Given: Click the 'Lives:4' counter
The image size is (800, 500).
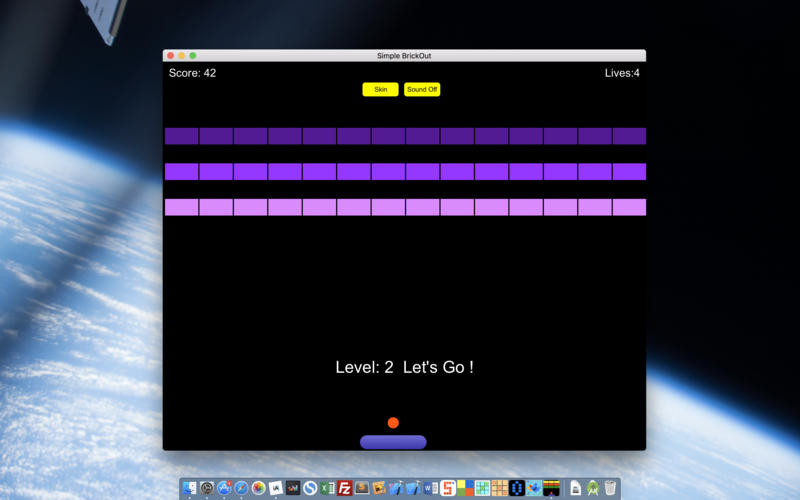Looking at the screenshot, I should point(622,73).
